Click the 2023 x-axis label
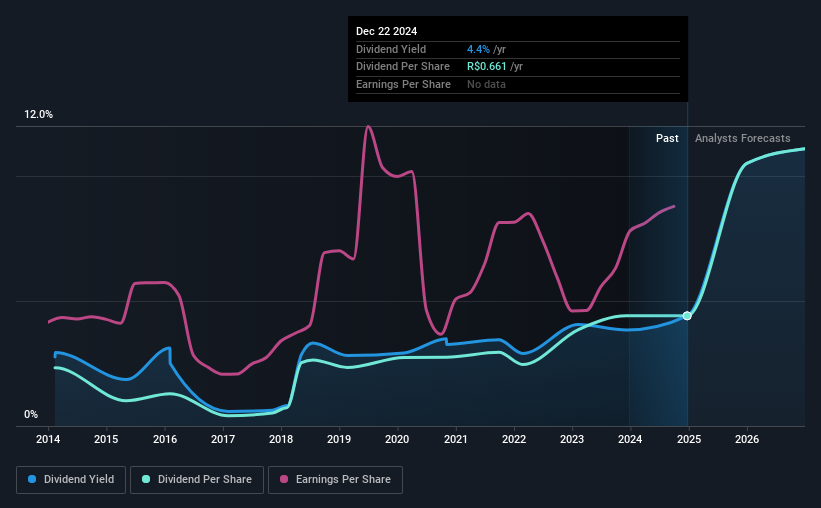821x508 pixels. (572, 439)
